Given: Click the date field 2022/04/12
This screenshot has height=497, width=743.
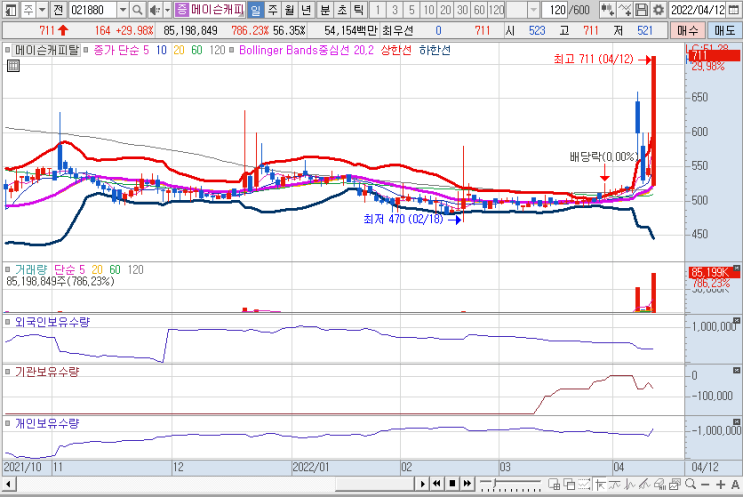Looking at the screenshot, I should coord(697,9).
